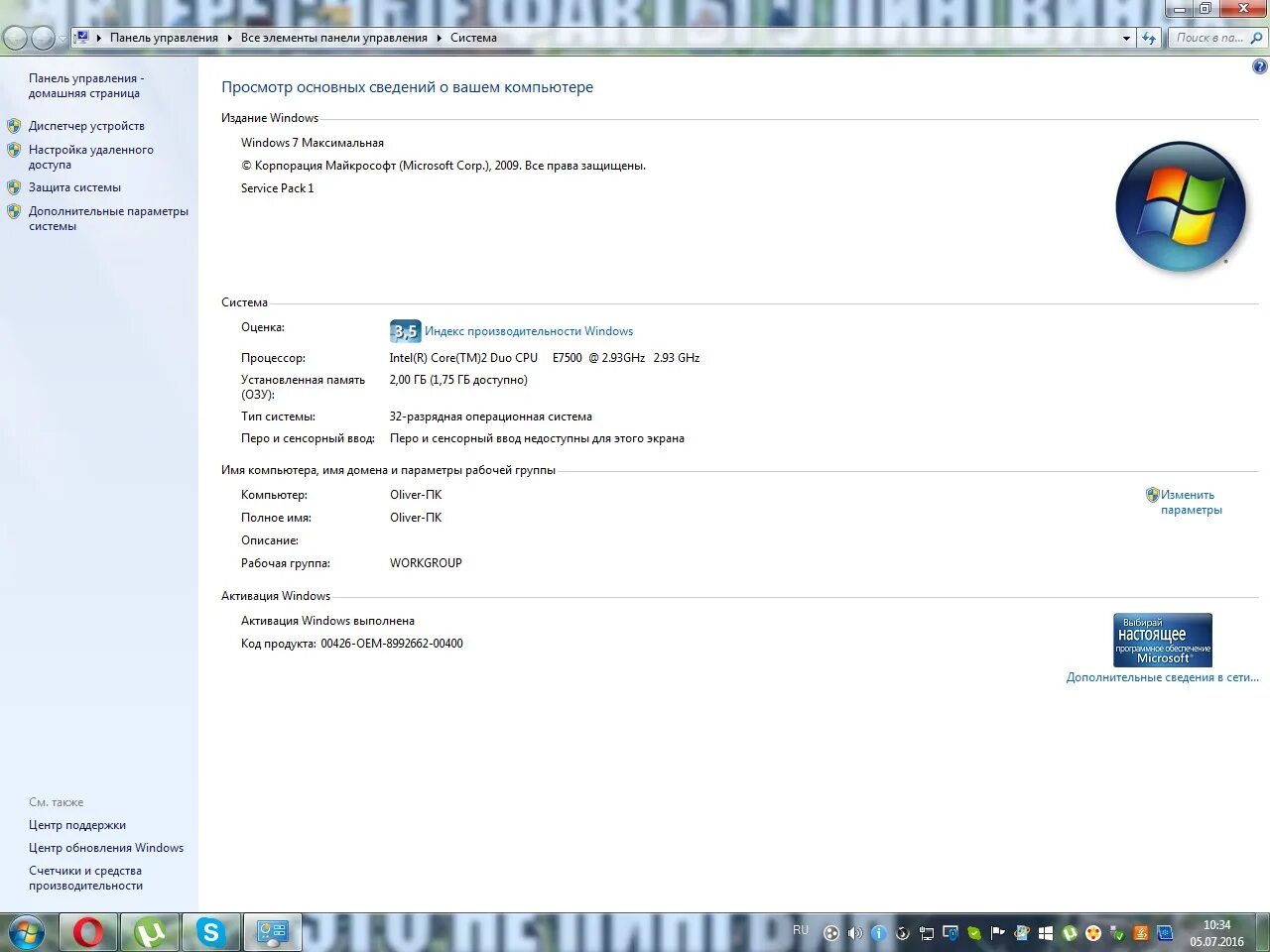Open Центр поддержки

tap(77, 825)
